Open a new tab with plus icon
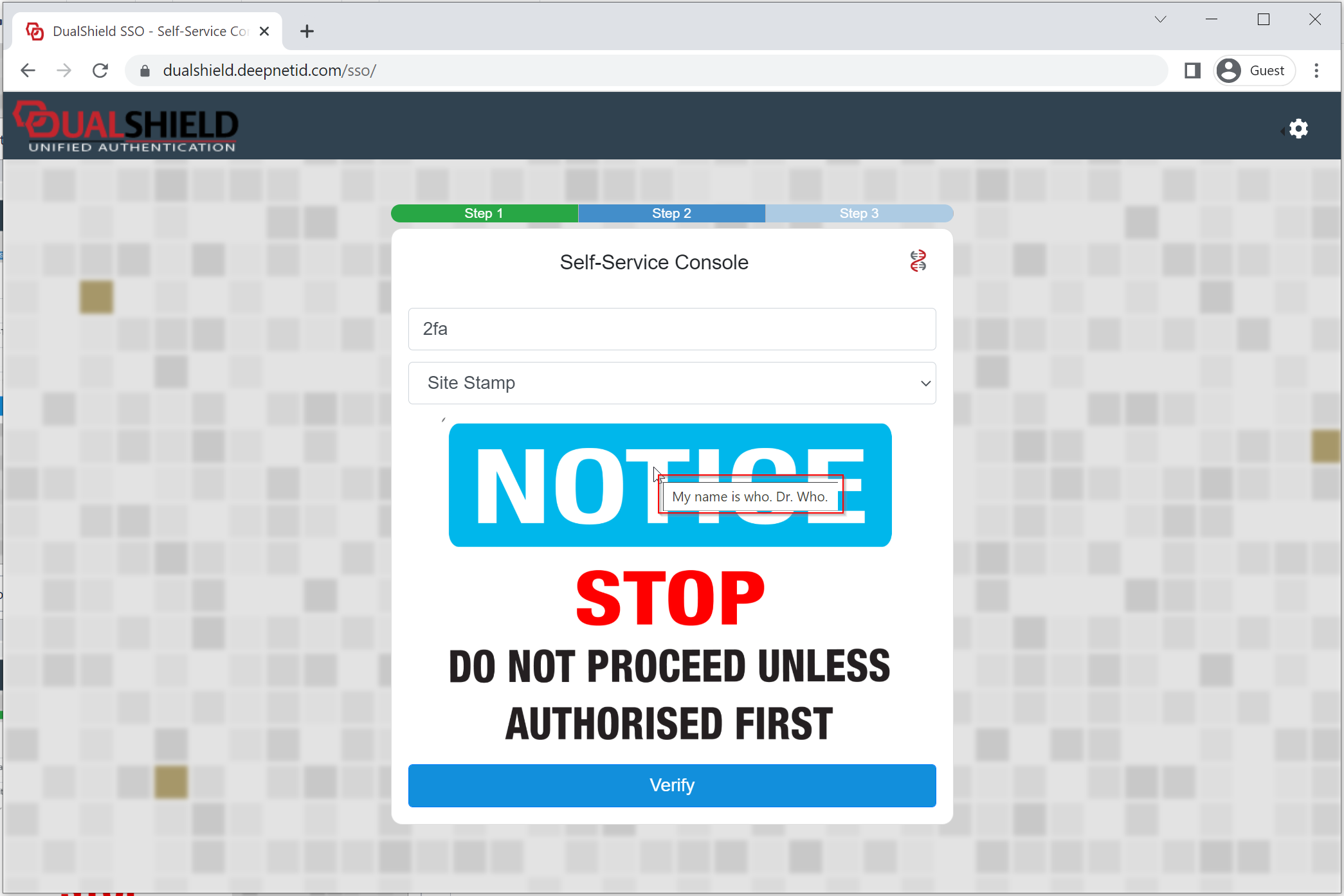This screenshot has width=1344, height=896. [x=307, y=31]
